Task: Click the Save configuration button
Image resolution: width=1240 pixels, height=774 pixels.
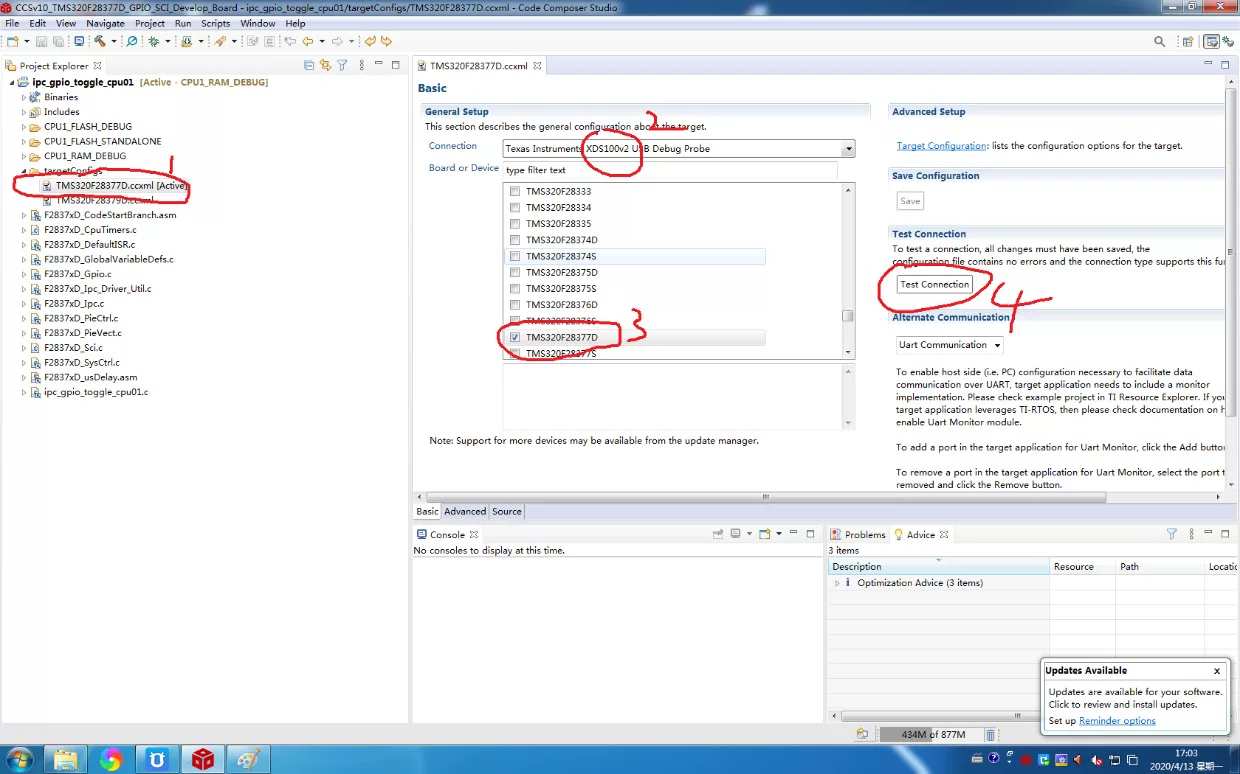Action: (x=910, y=201)
